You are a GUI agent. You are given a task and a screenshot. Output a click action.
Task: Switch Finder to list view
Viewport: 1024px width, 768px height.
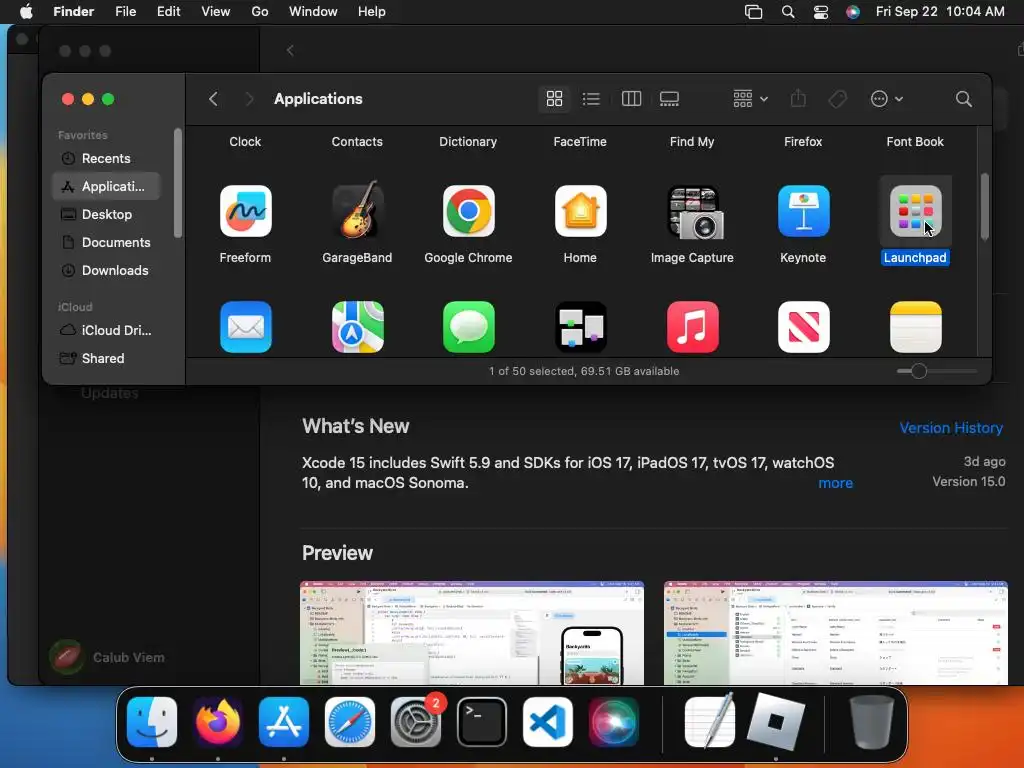pyautogui.click(x=591, y=99)
